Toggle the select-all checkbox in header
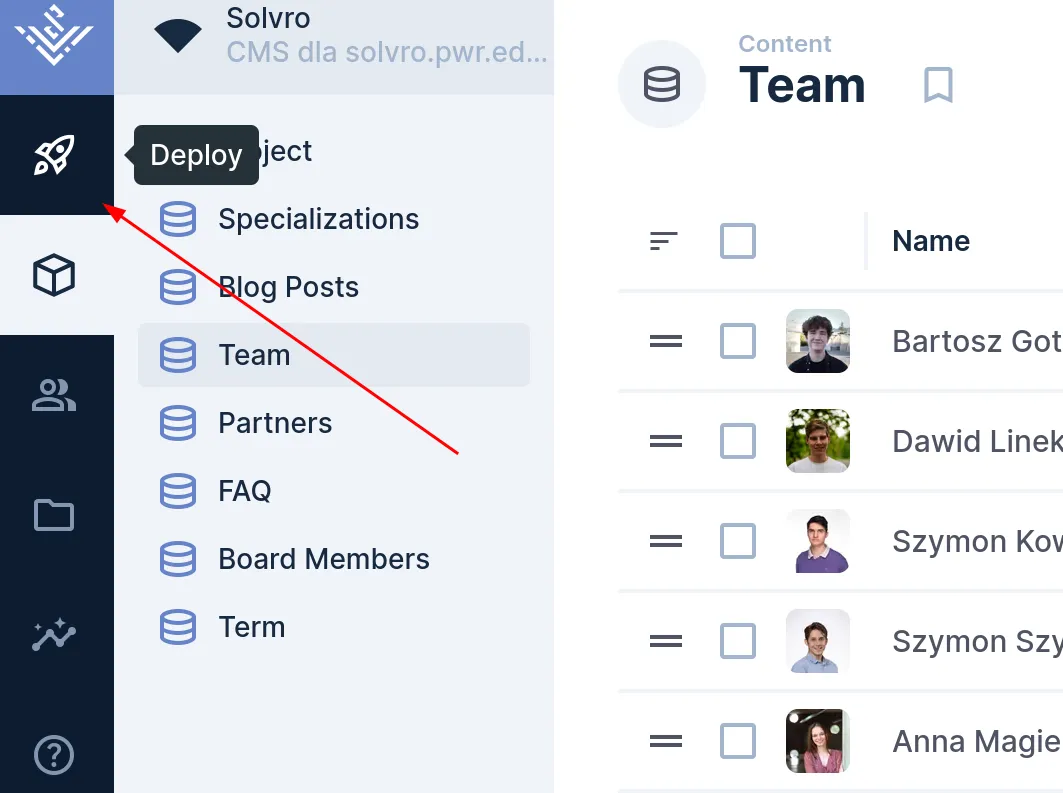The width and height of the screenshot is (1063, 793). tap(738, 241)
